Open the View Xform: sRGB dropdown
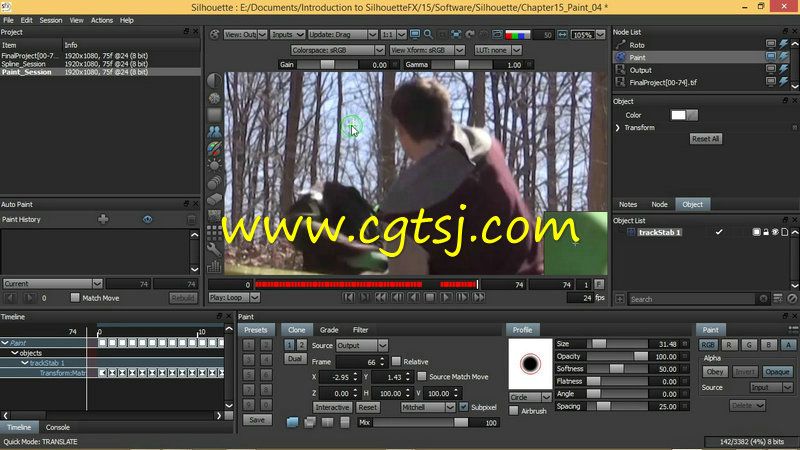The image size is (800, 450). [427, 50]
